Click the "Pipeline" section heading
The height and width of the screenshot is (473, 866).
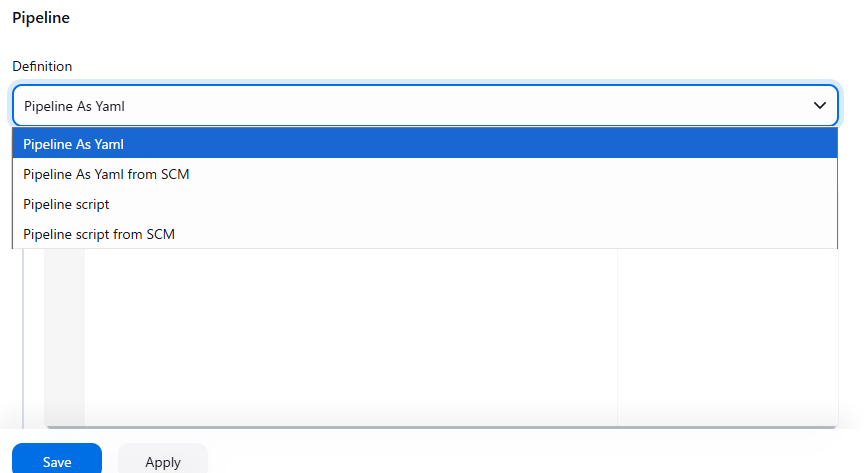(41, 18)
